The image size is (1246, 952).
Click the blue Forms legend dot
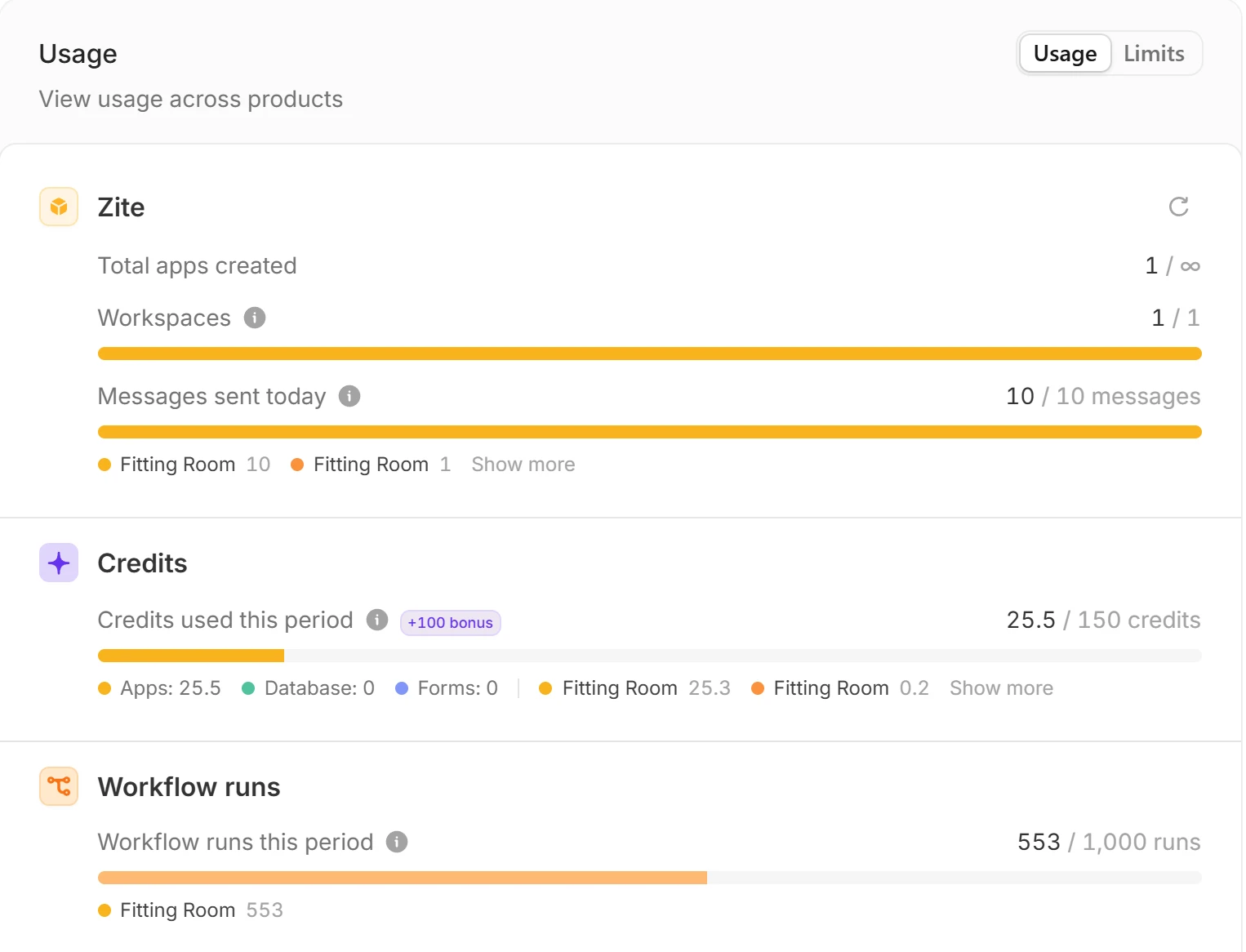coord(402,688)
